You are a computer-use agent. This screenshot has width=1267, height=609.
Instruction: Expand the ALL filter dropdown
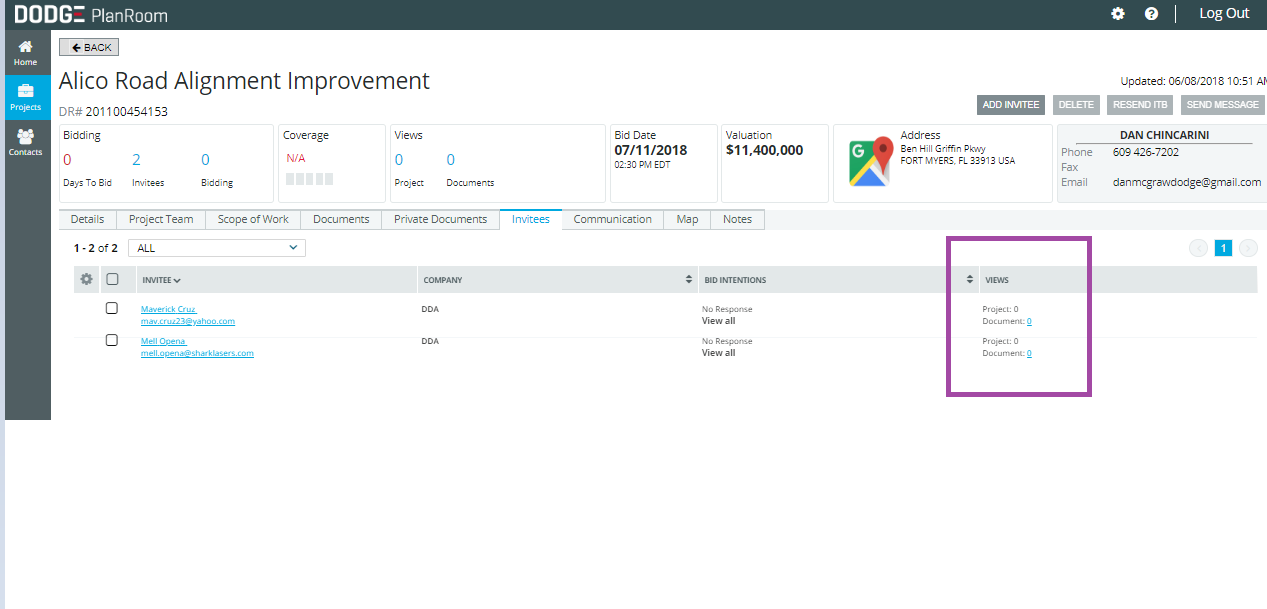click(x=217, y=247)
